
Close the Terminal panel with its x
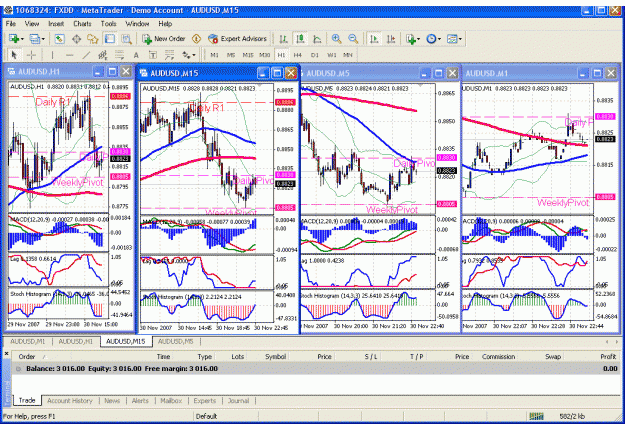[x=6, y=353]
